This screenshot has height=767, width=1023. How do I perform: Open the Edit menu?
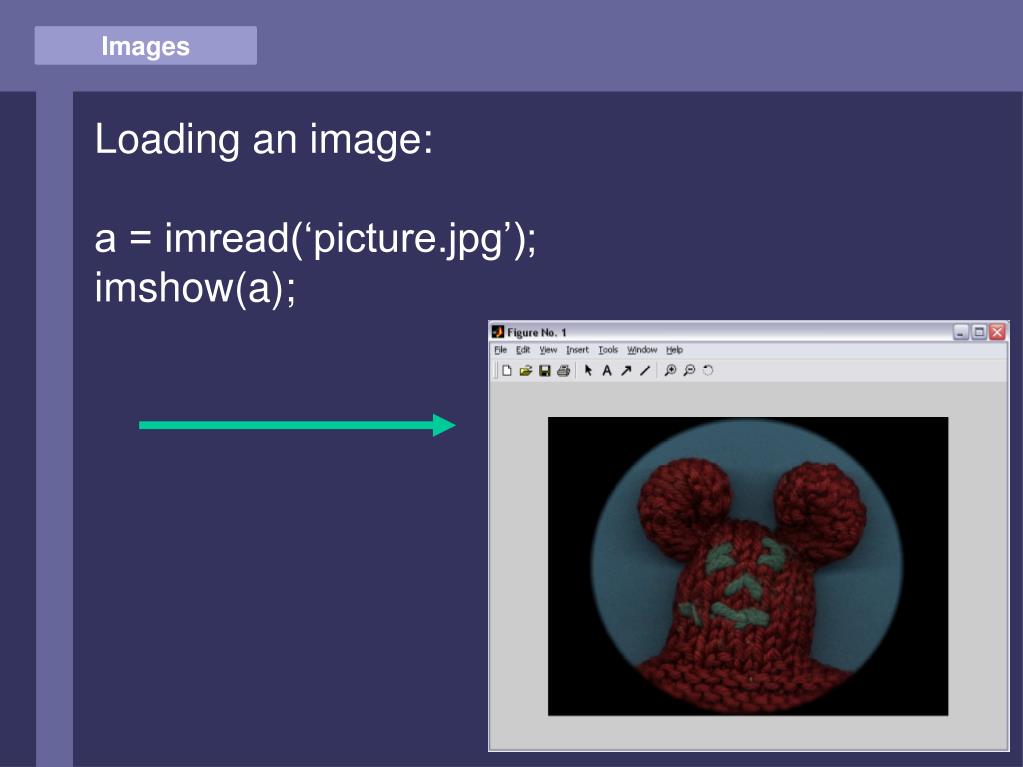(523, 350)
